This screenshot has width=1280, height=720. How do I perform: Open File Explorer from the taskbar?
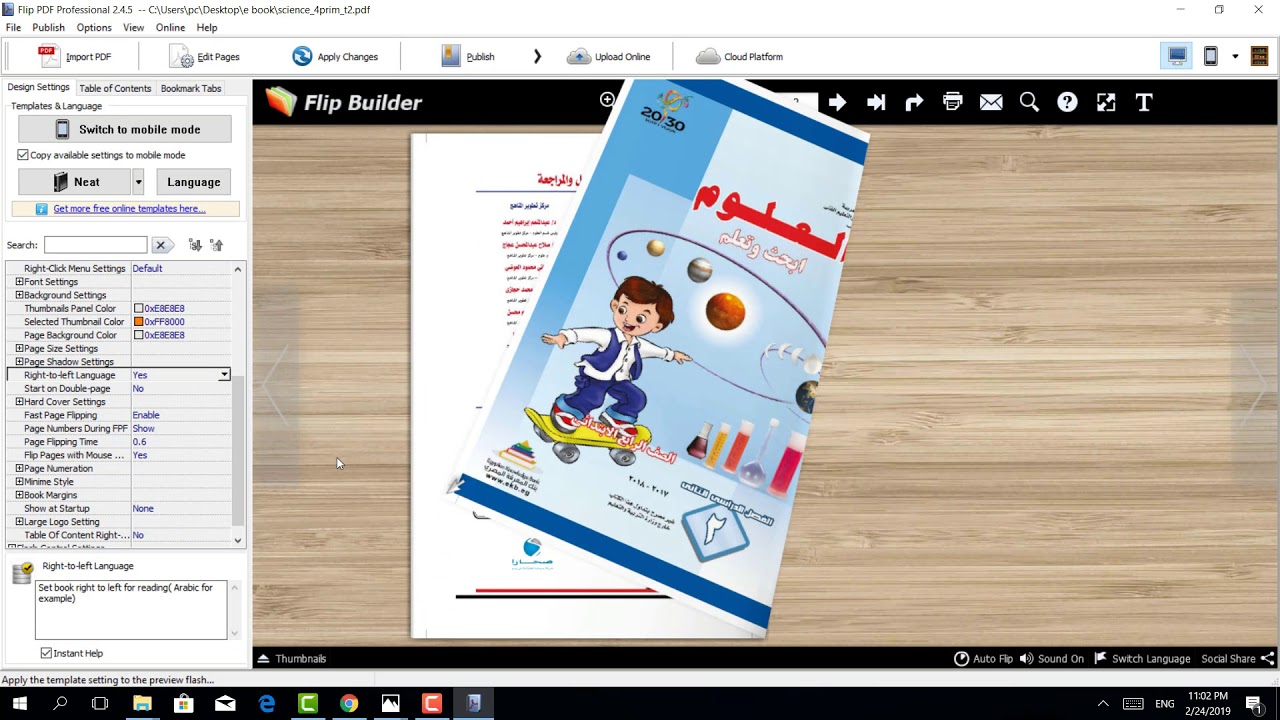142,704
